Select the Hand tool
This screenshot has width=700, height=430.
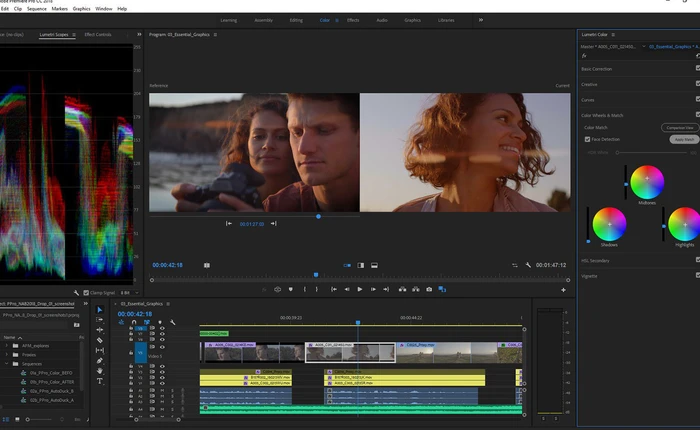click(100, 371)
